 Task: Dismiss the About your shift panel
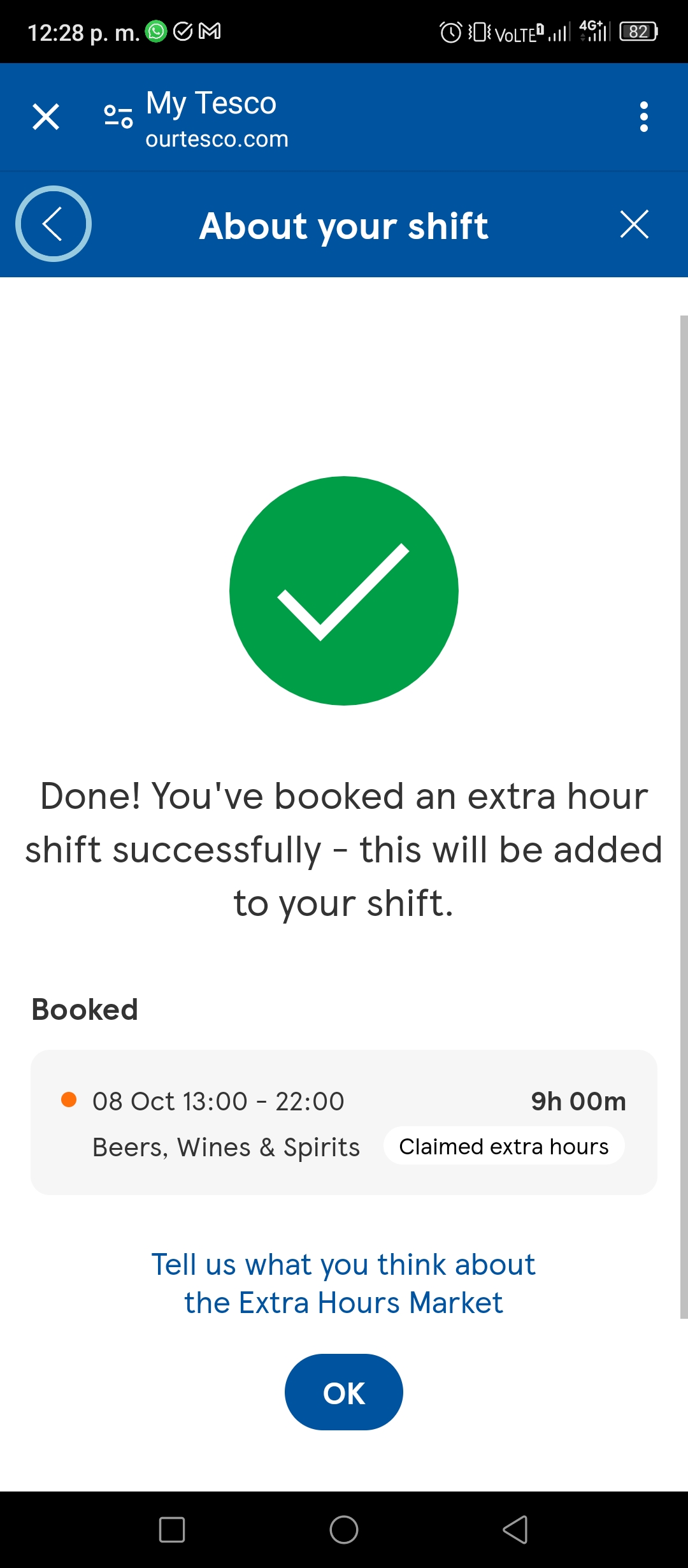click(634, 224)
